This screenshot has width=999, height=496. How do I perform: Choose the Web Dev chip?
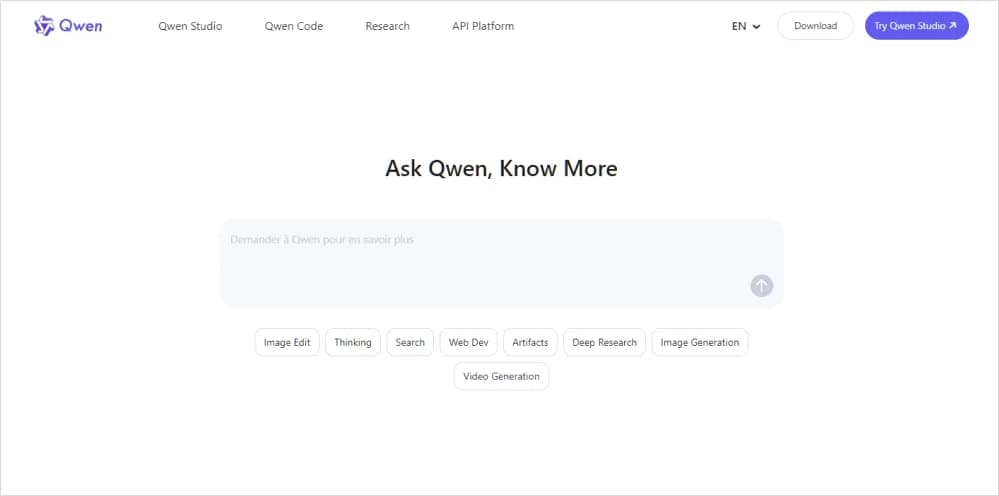[x=468, y=342]
